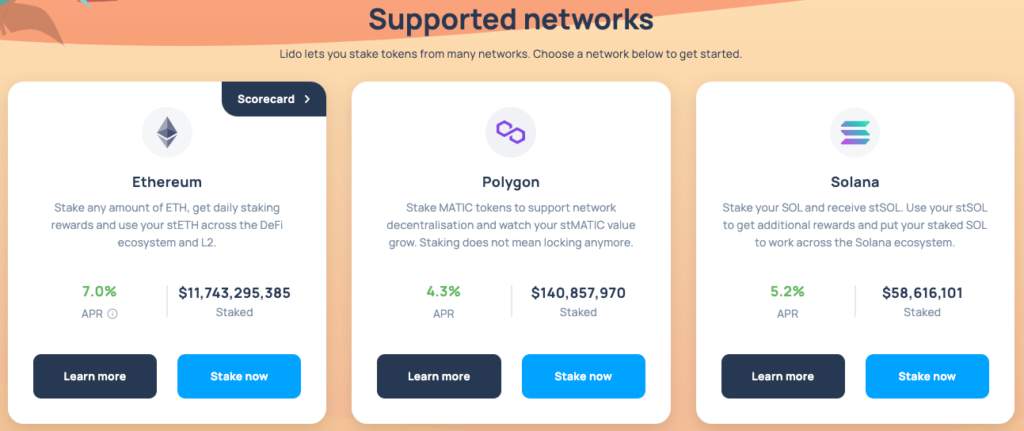Click the Ethereum diamond logo icon
Screen dimensions: 1024x431
(167, 132)
